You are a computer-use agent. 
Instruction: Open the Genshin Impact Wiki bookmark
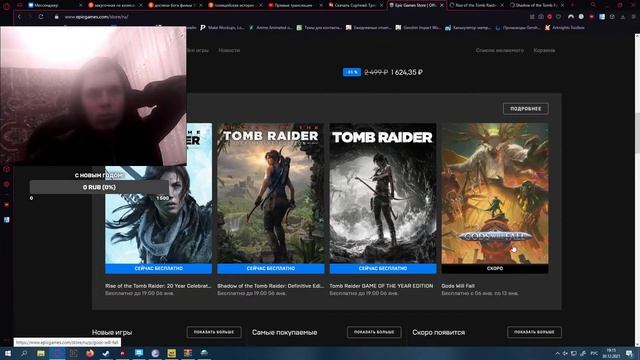(418, 28)
